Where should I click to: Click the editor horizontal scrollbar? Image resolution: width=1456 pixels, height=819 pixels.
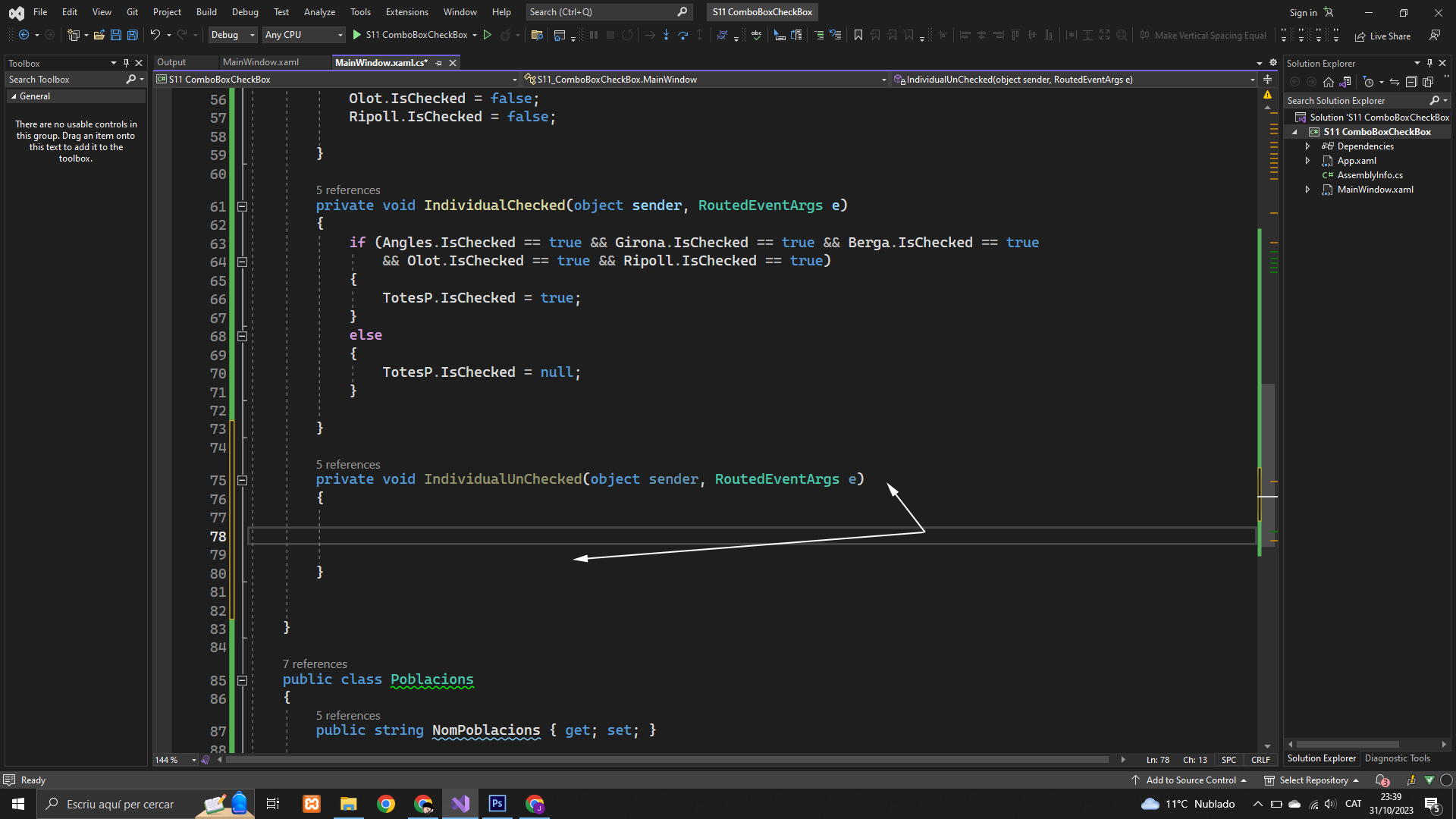click(667, 760)
